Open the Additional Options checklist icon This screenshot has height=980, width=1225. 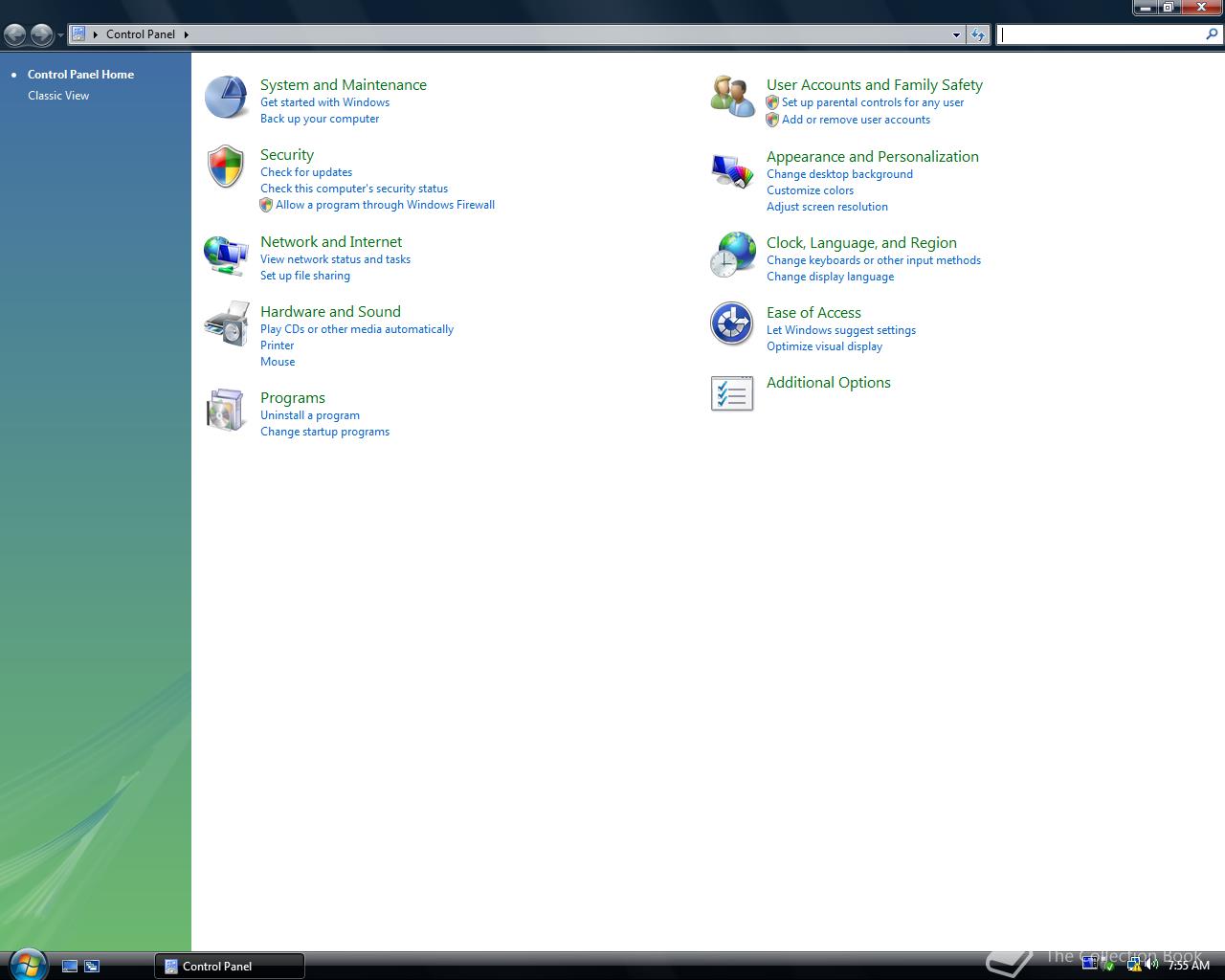(x=732, y=393)
